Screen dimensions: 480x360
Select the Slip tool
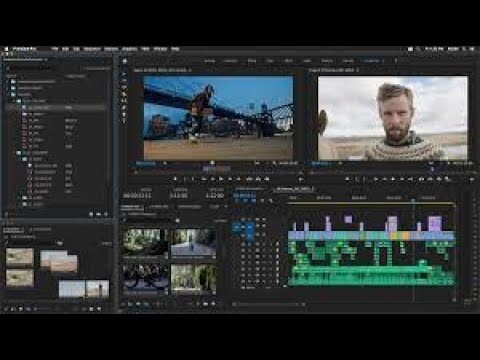(124, 101)
